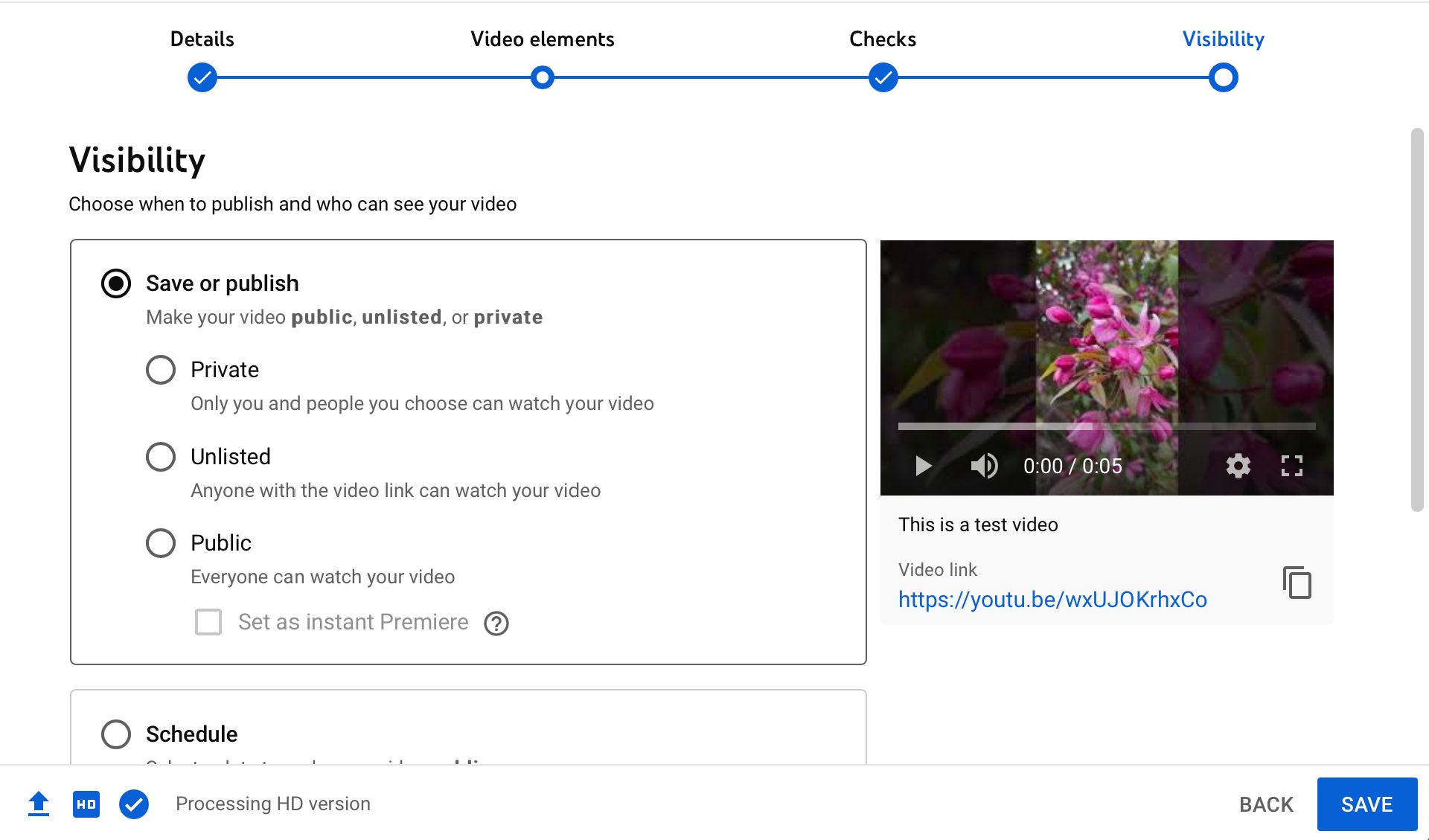Screen dimensions: 1429x840
Task: Select the Public visibility option
Action: coord(161,543)
